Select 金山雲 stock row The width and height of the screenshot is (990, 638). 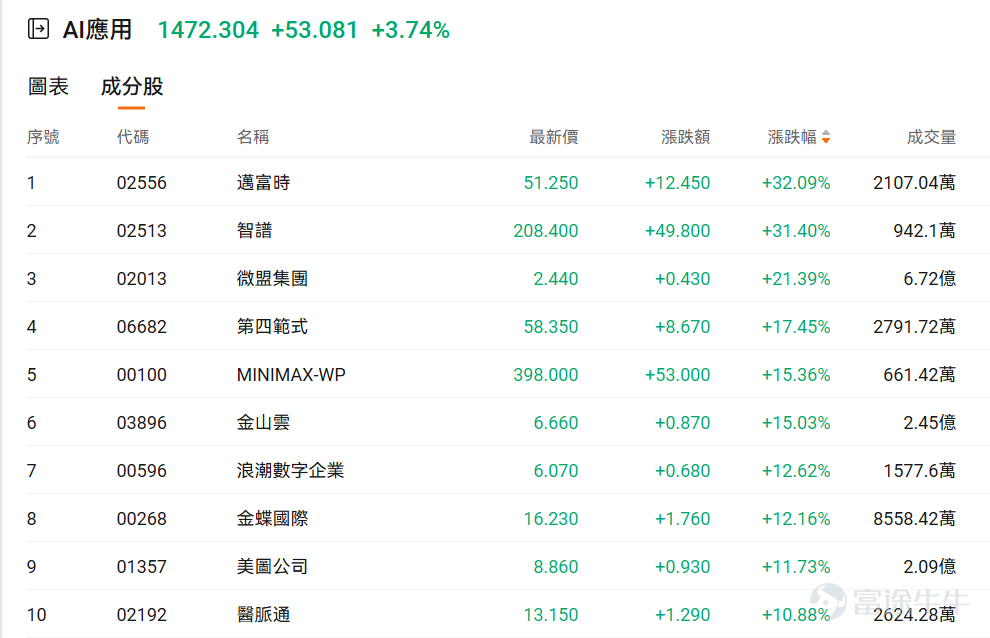coord(491,423)
